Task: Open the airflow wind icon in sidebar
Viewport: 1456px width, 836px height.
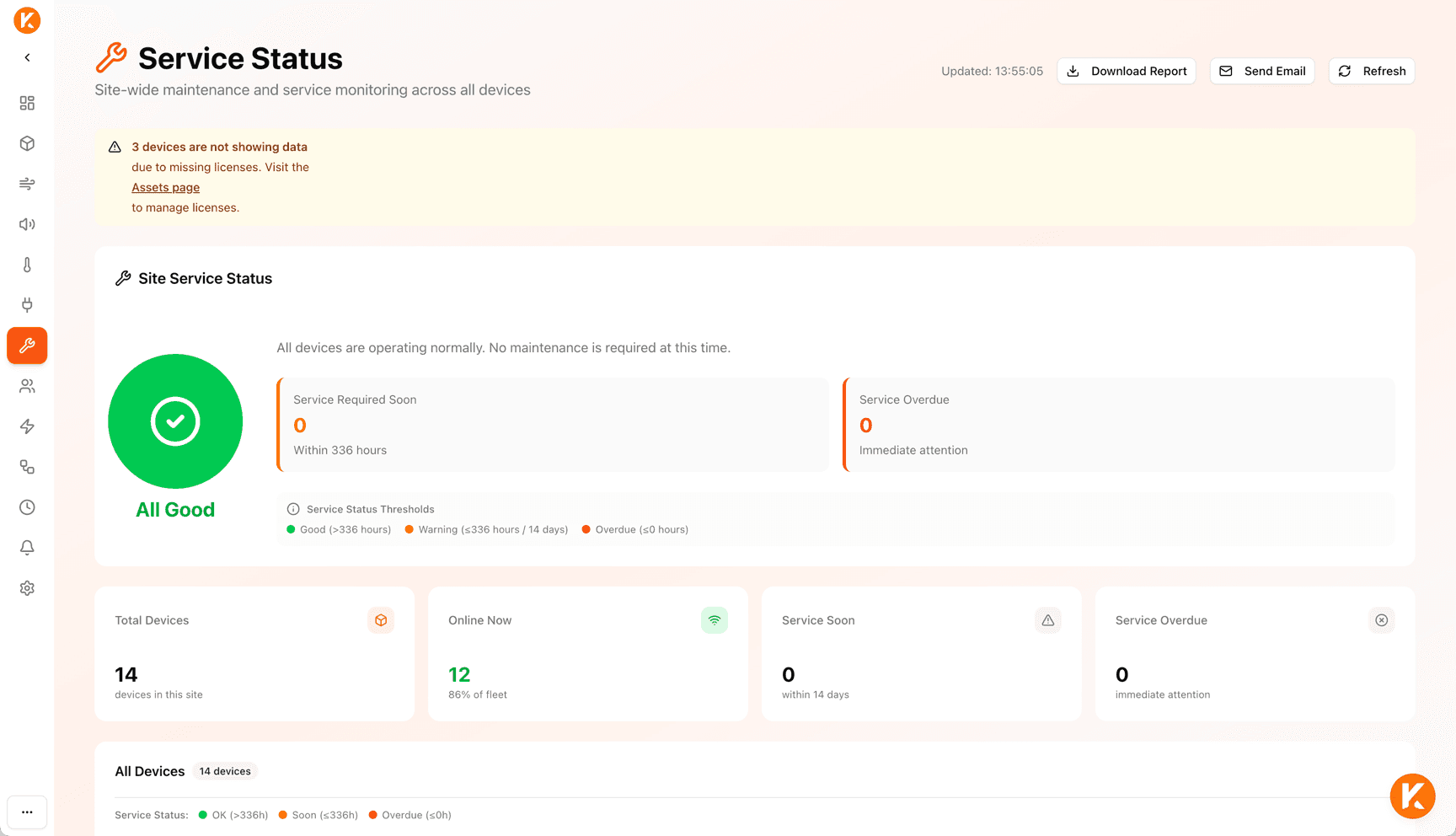Action: click(27, 184)
